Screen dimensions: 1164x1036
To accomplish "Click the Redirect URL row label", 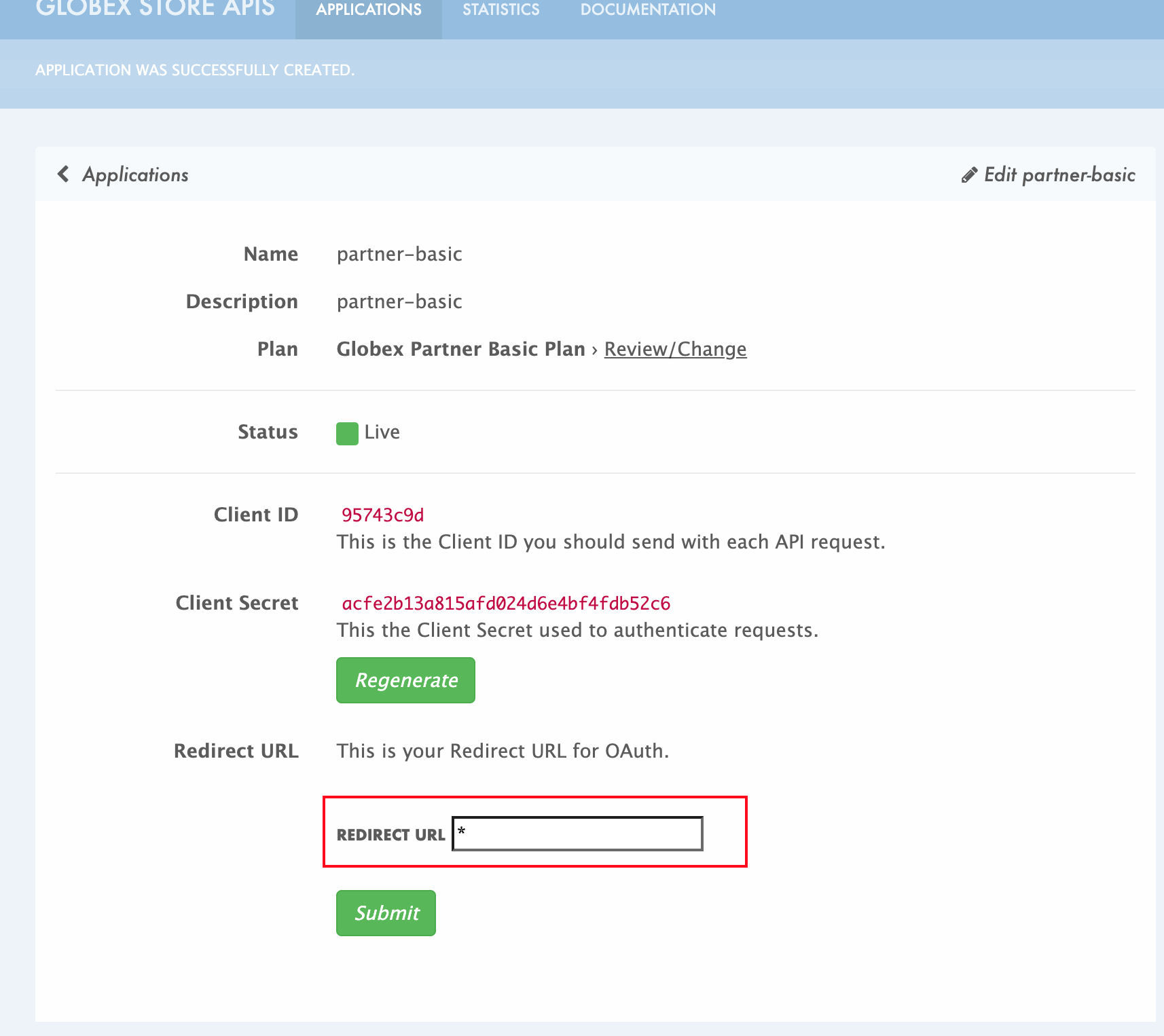I will coord(236,751).
